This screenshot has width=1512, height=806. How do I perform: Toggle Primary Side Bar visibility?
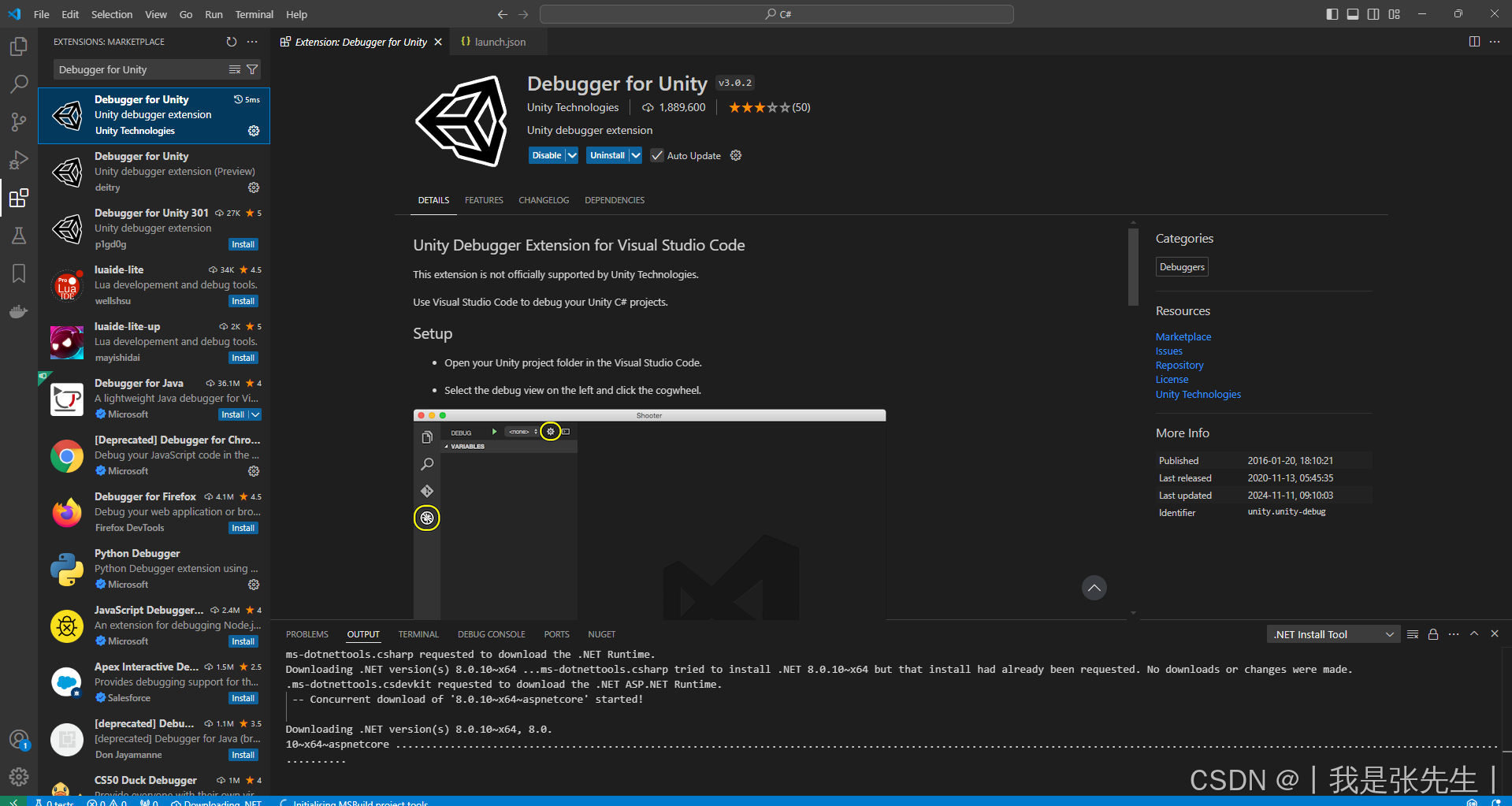point(1332,14)
